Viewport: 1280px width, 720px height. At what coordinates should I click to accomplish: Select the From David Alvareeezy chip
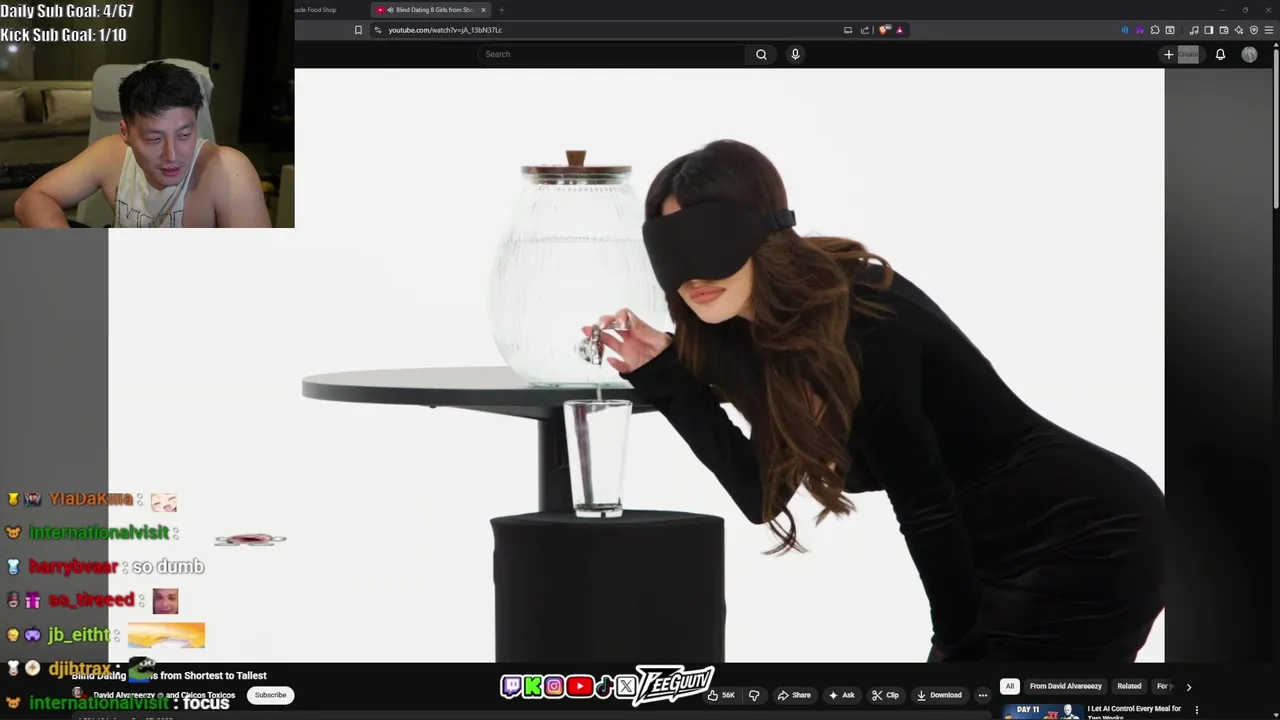coord(1066,686)
